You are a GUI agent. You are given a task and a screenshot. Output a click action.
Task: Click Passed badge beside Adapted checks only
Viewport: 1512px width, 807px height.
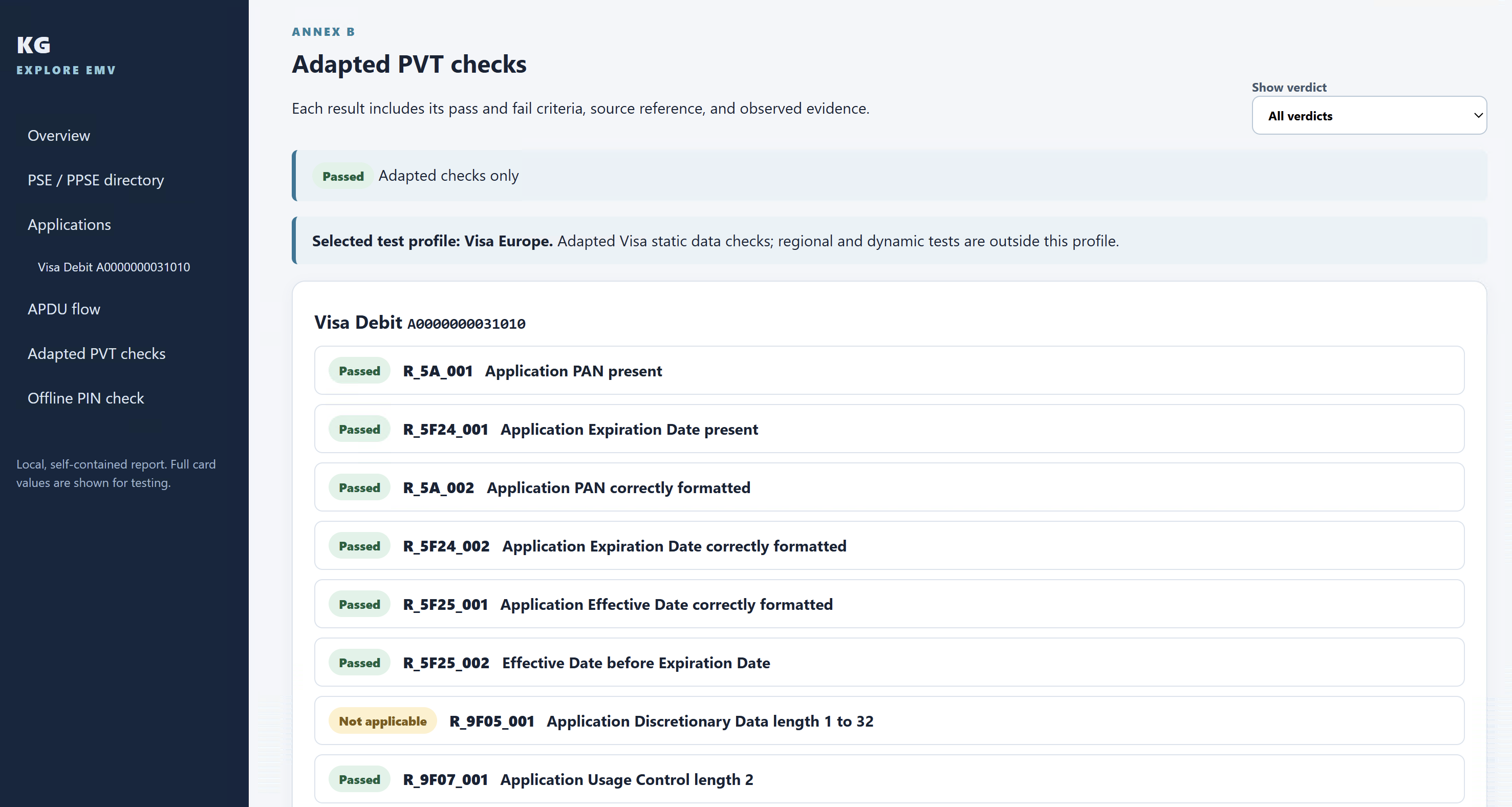pos(343,176)
